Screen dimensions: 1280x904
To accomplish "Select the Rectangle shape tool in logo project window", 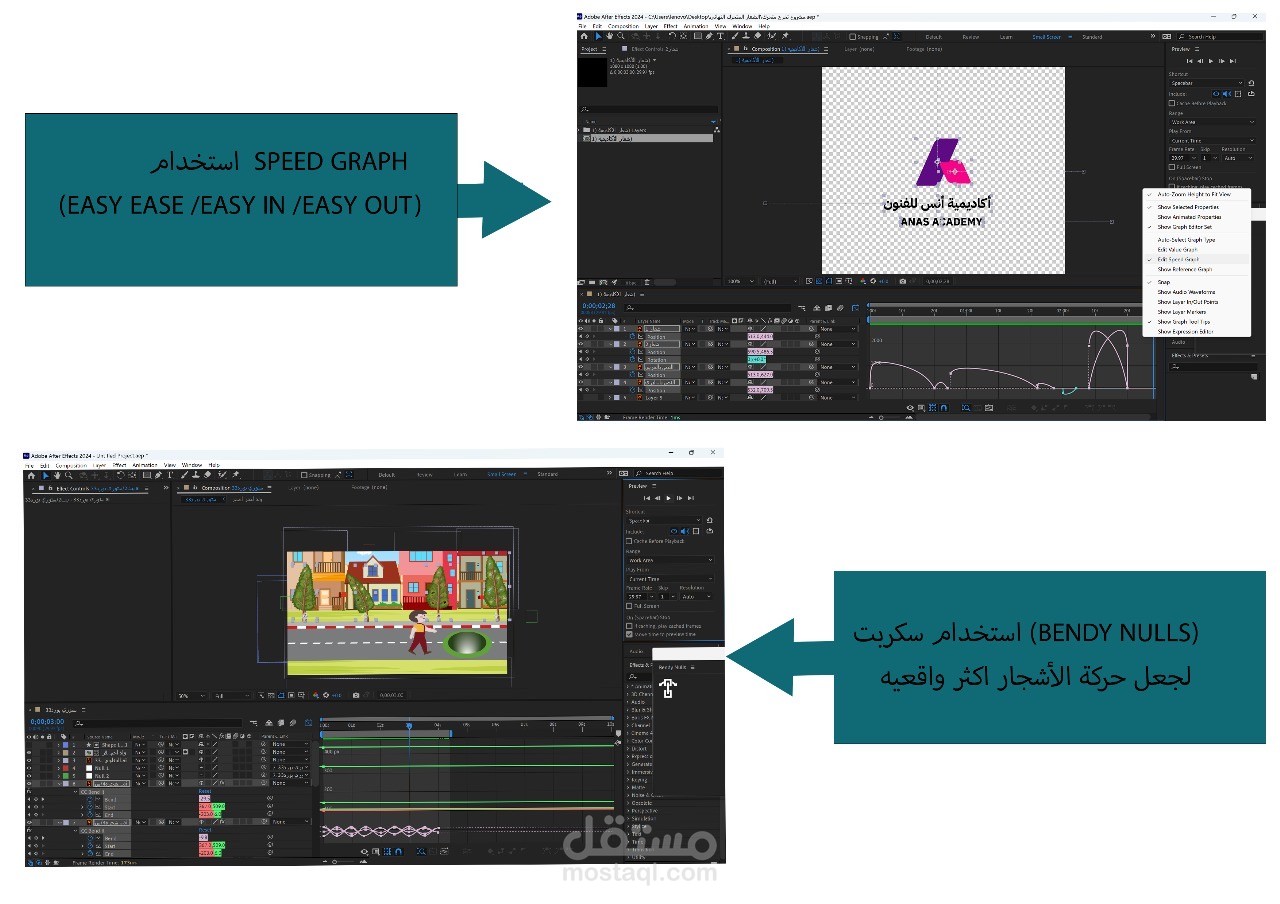I will tap(698, 36).
